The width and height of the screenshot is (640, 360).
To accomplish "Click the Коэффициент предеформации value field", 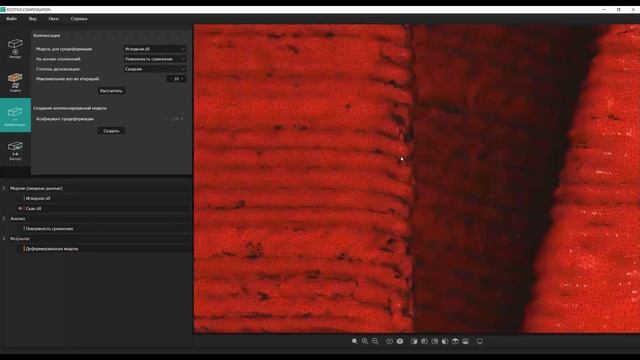I will pos(175,119).
